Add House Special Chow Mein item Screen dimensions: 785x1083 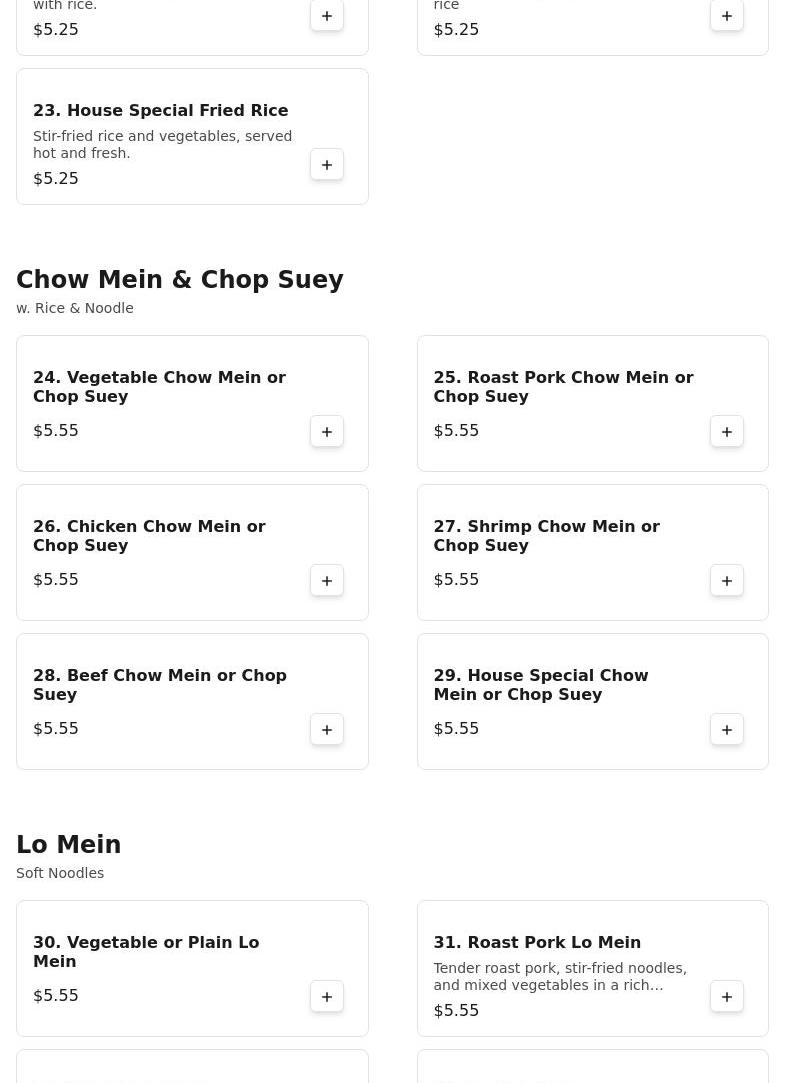point(727,729)
